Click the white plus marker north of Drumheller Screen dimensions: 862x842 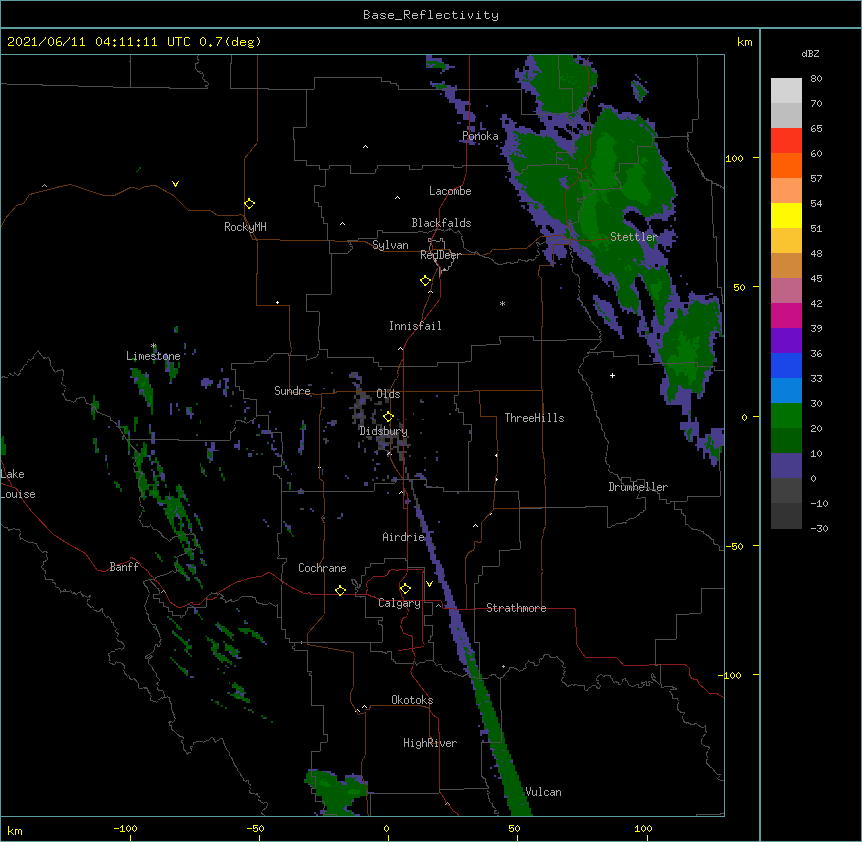point(612,375)
